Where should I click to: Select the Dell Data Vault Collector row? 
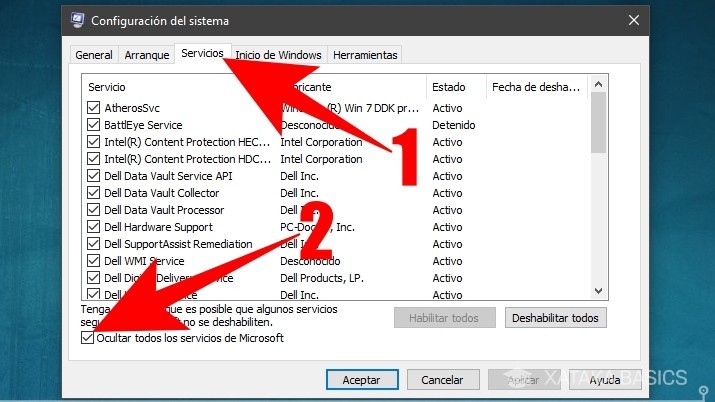coord(161,193)
